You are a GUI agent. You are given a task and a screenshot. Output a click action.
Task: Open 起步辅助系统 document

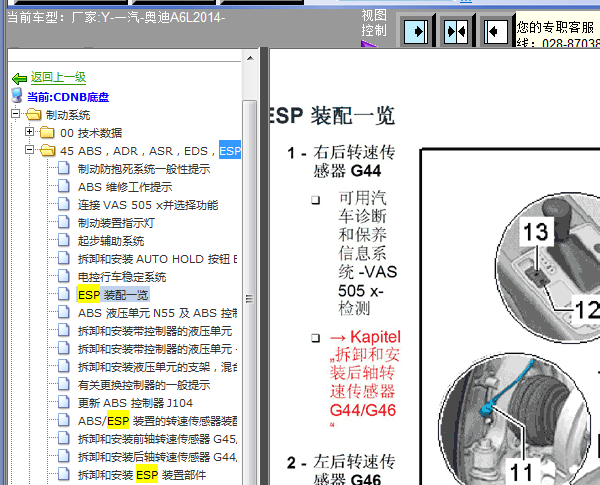tap(111, 241)
